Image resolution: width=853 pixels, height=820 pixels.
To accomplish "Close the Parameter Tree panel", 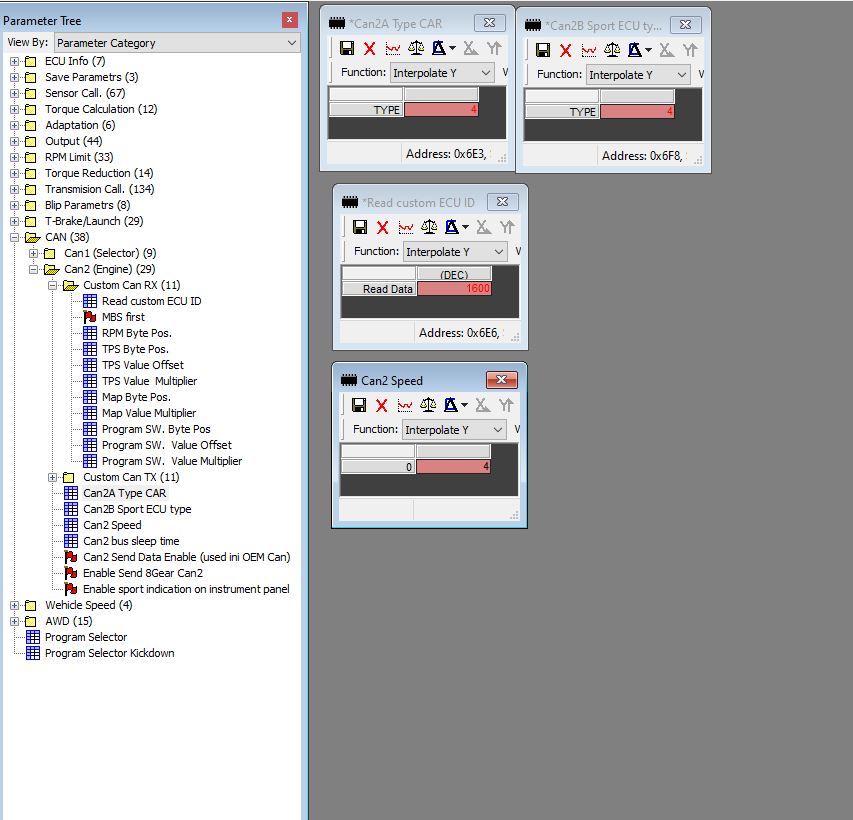I will click(x=290, y=20).
